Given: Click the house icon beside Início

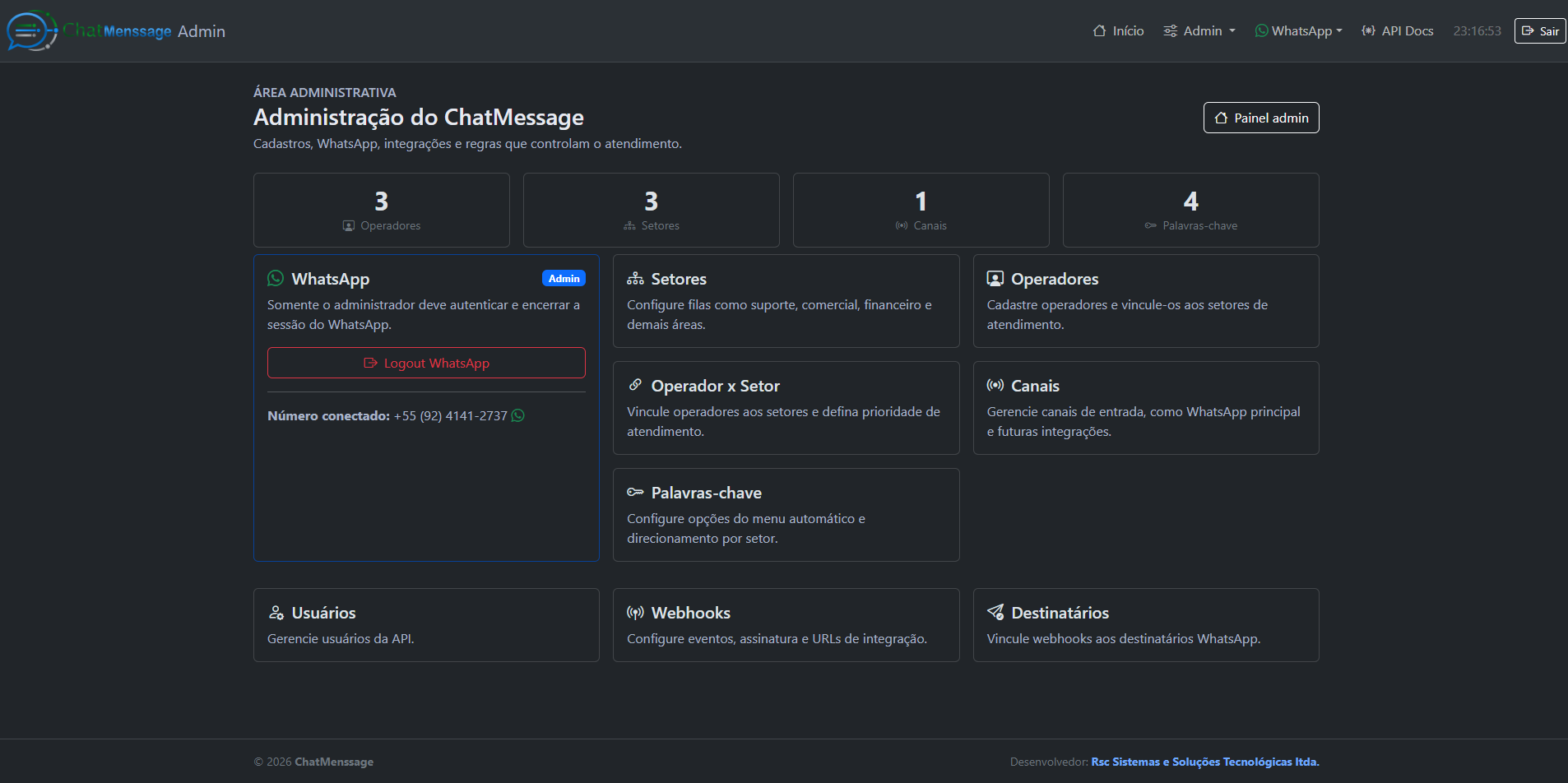Looking at the screenshot, I should click(x=1099, y=31).
